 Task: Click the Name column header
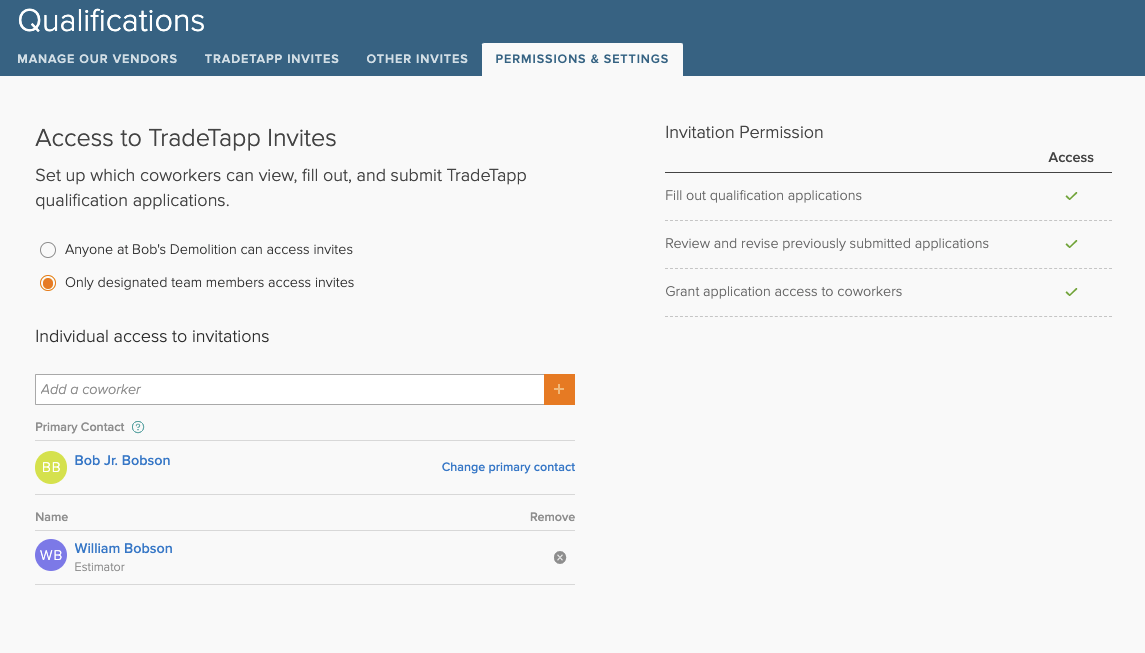click(x=52, y=517)
